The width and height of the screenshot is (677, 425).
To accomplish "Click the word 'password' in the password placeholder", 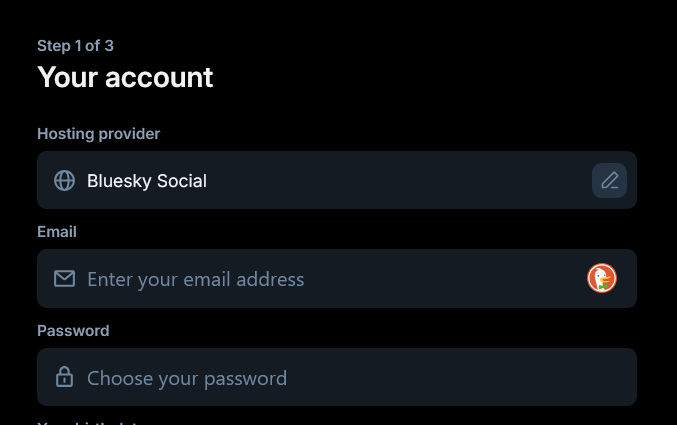I will click(245, 379).
